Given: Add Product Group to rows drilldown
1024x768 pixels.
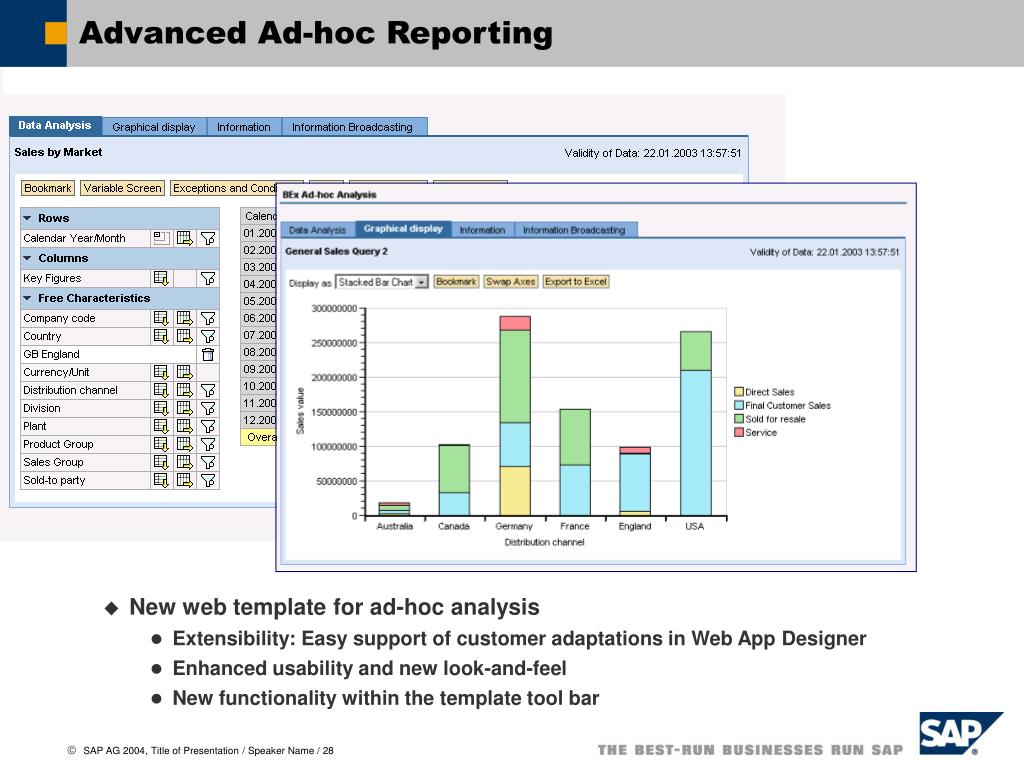Looking at the screenshot, I should pyautogui.click(x=161, y=443).
